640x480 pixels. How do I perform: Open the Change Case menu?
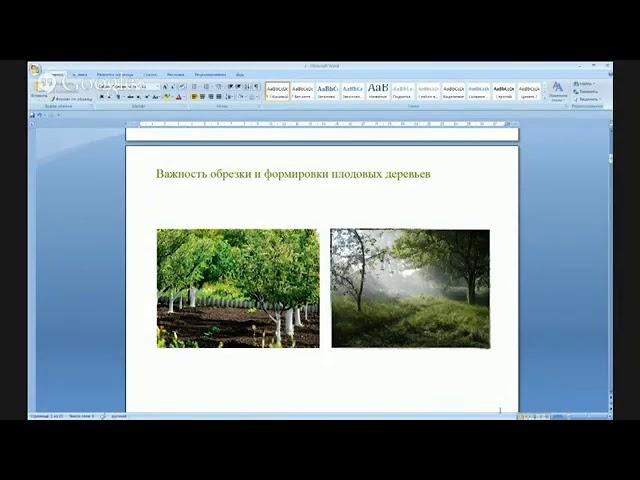click(x=156, y=97)
